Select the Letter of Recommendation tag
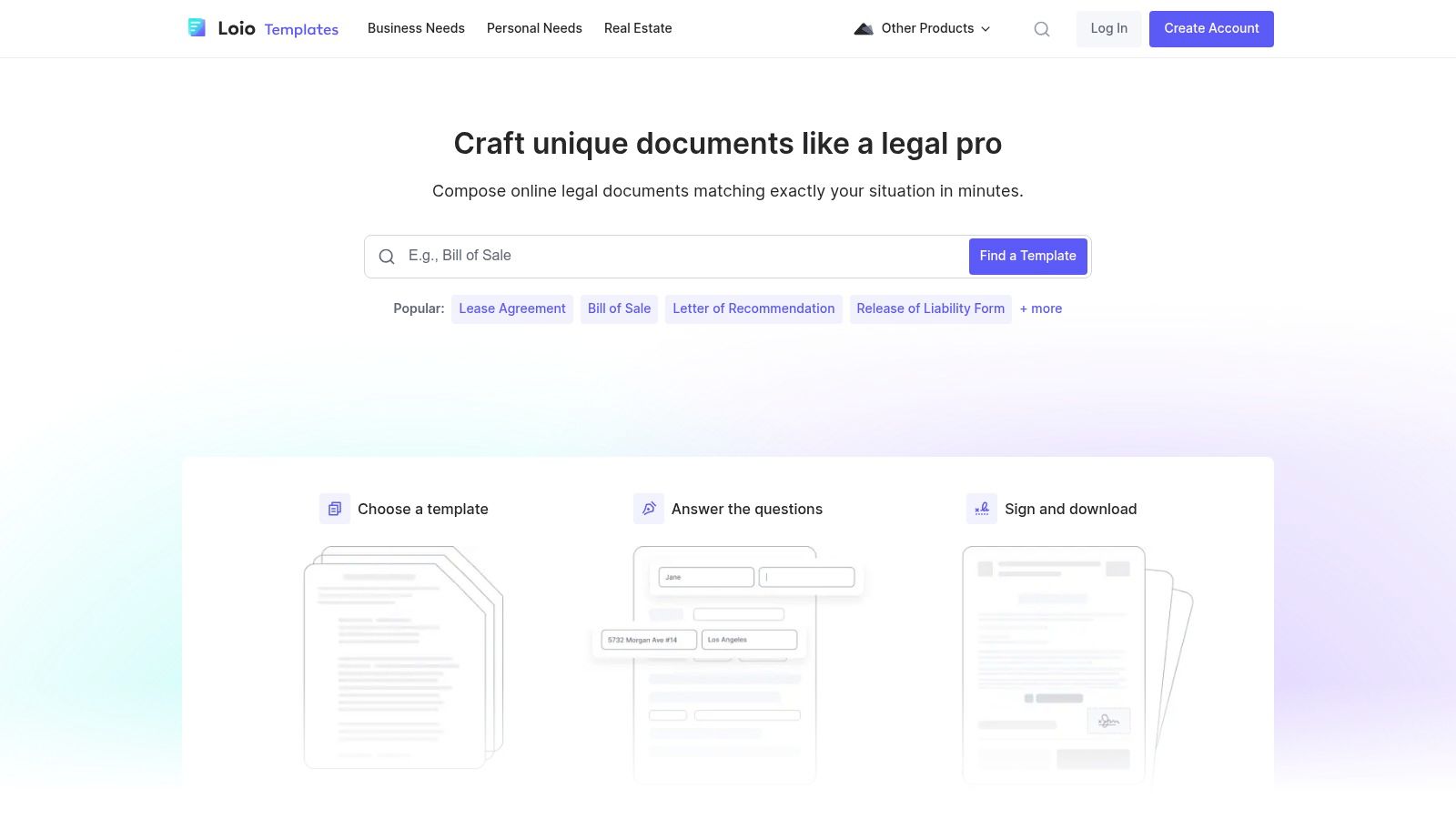Image resolution: width=1456 pixels, height=819 pixels. [753, 308]
